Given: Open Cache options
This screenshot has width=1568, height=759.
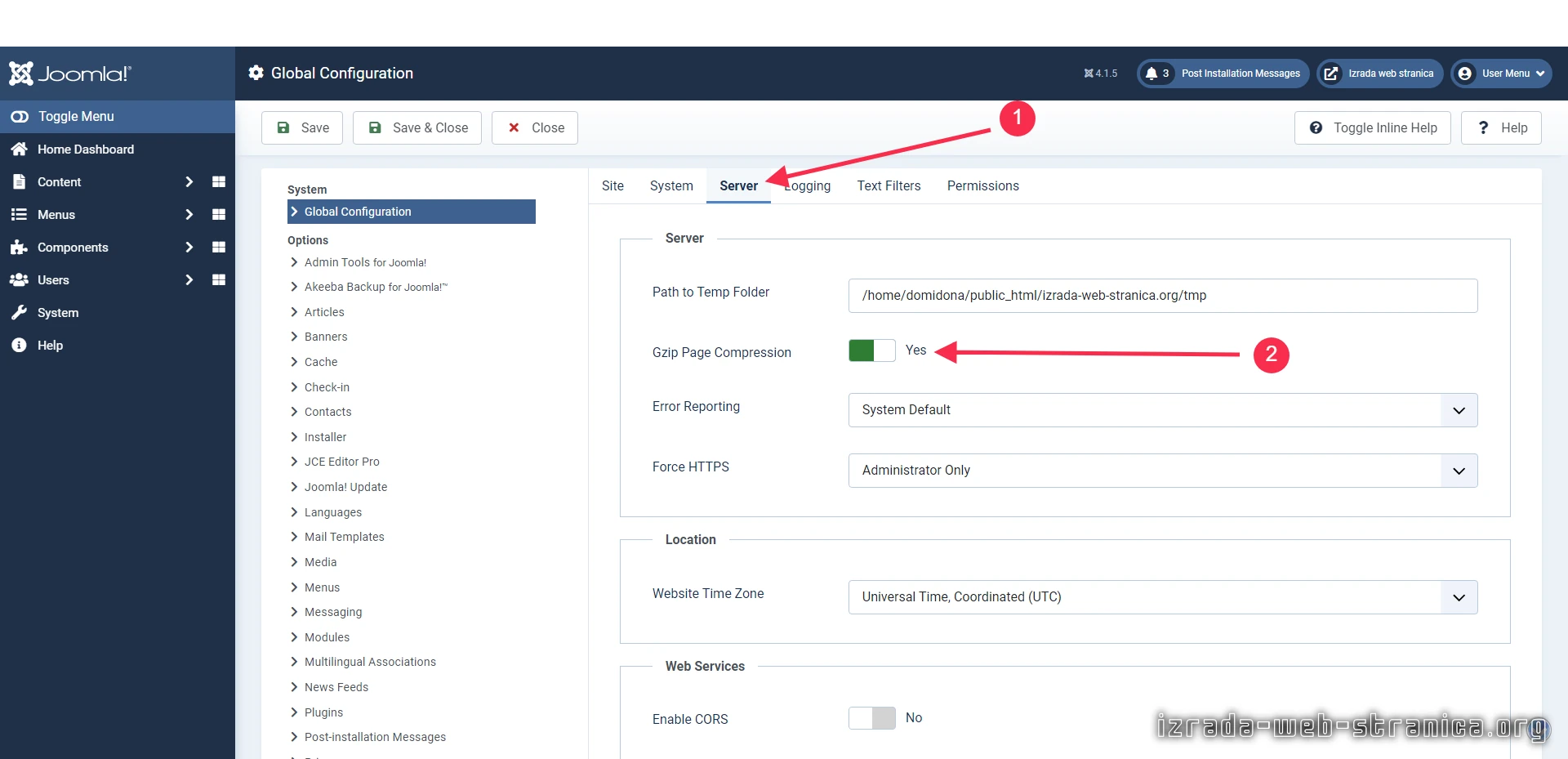Looking at the screenshot, I should point(321,362).
